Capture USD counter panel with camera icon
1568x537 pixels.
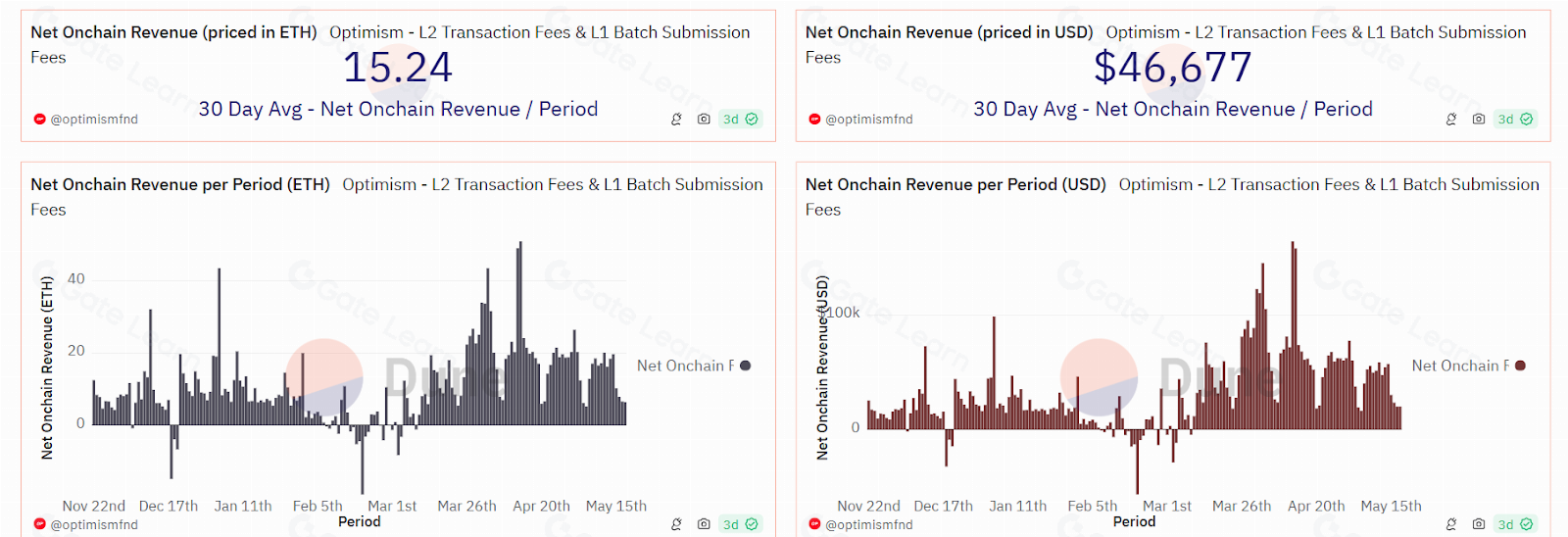pyautogui.click(x=1479, y=120)
